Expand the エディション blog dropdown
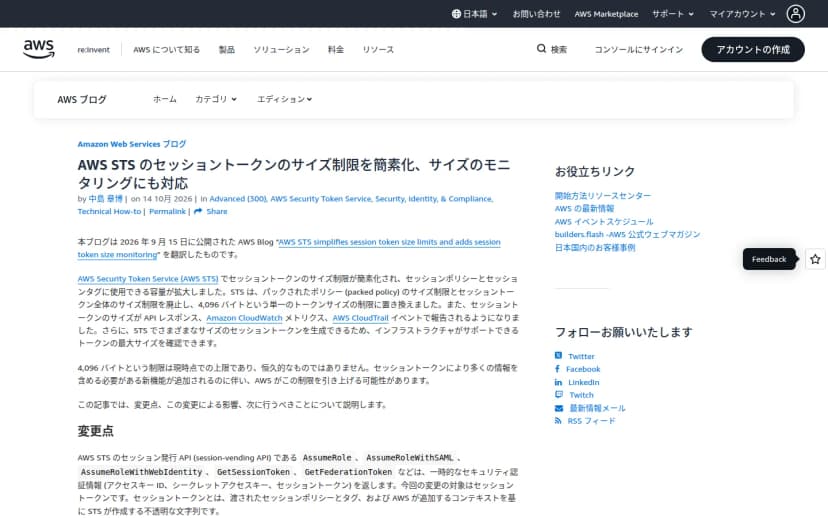 coord(284,99)
